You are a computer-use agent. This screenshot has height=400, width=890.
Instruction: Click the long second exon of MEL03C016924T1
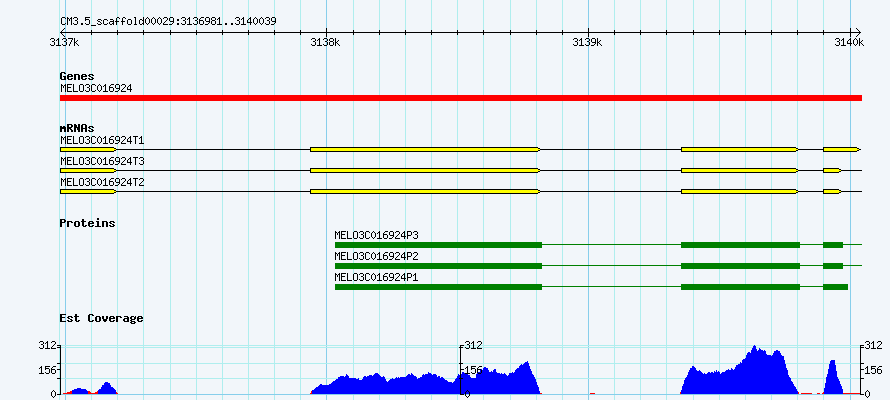425,149
